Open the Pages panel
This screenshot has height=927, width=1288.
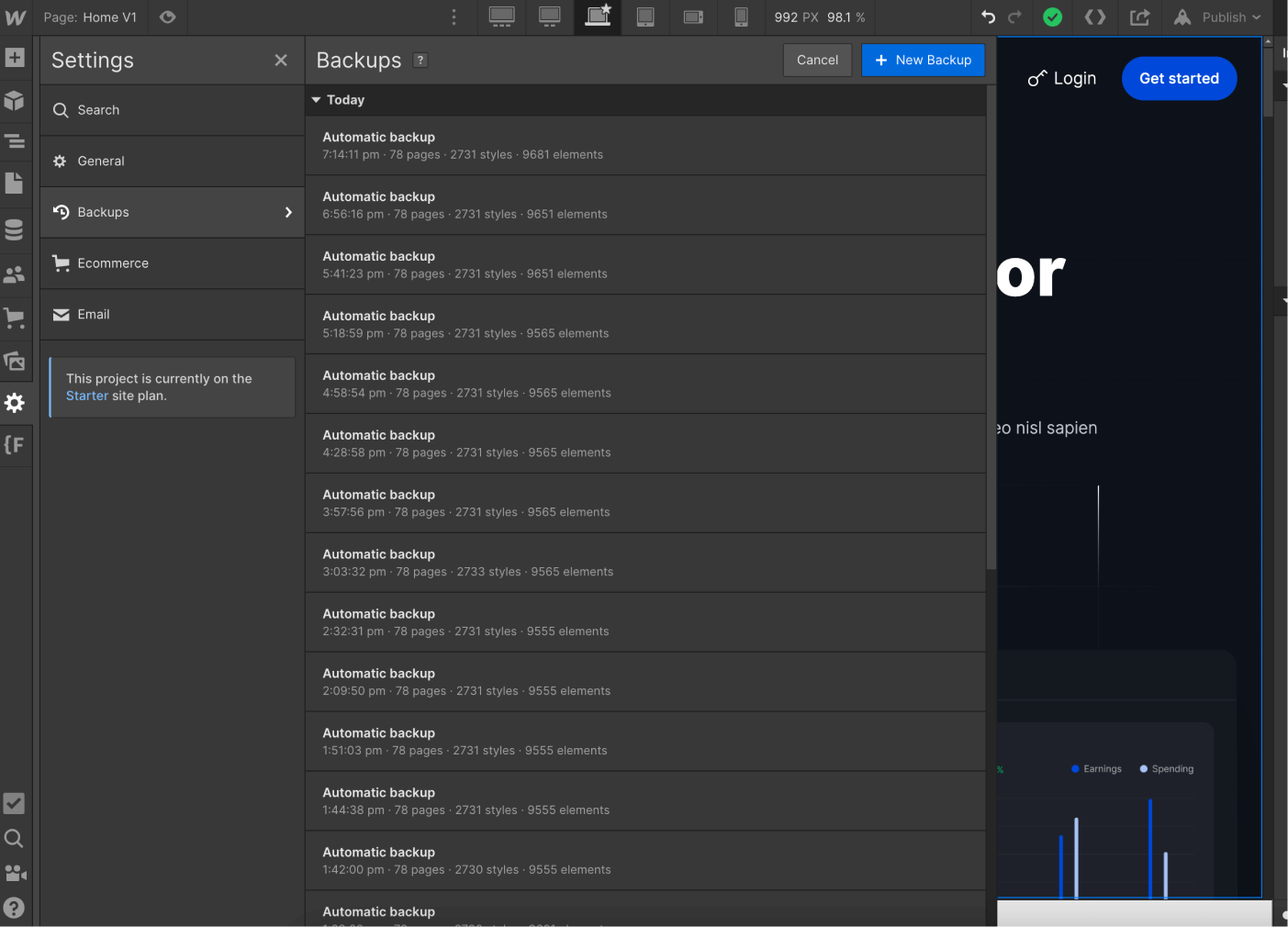point(15,183)
